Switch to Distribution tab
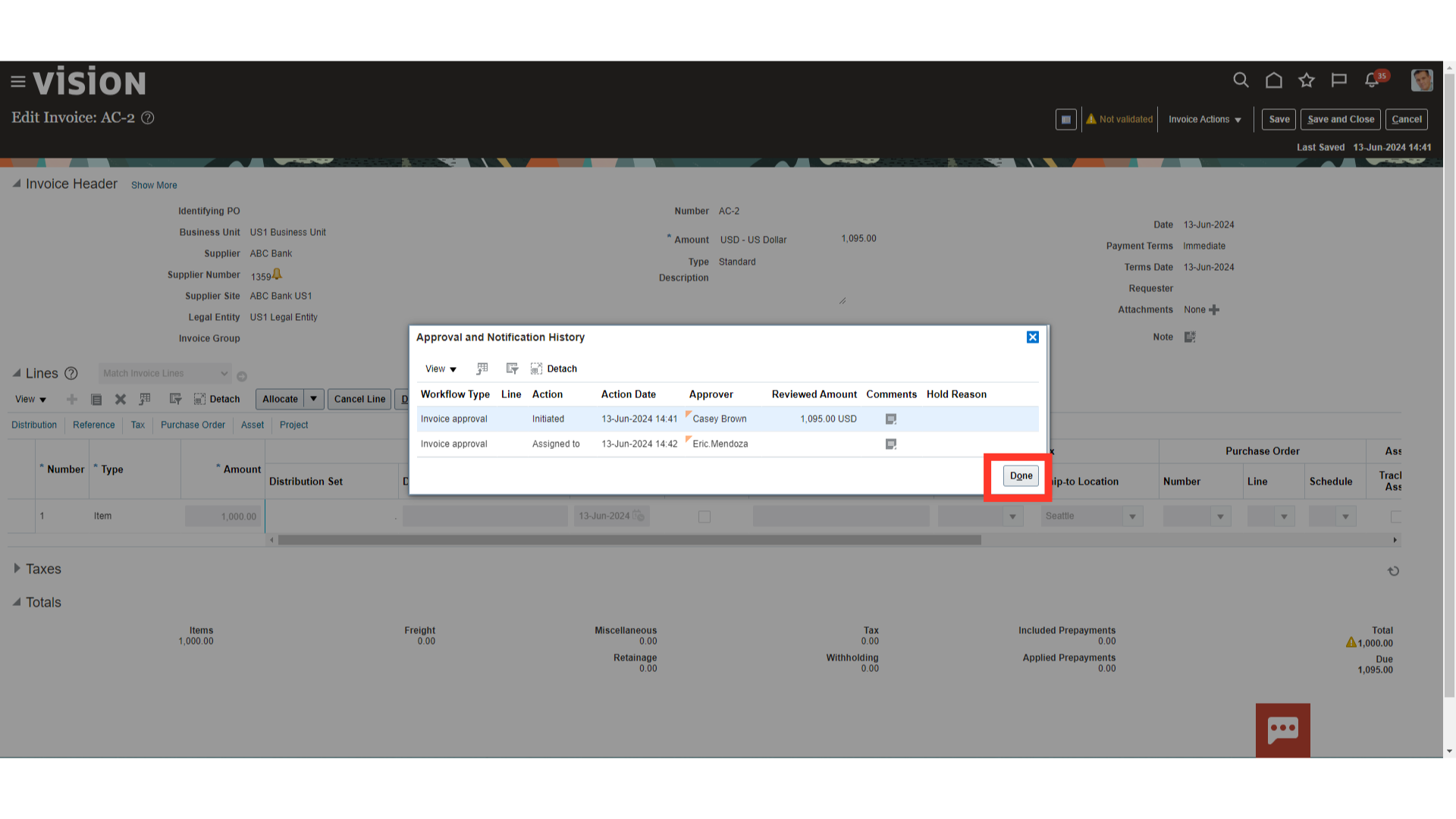 (34, 425)
